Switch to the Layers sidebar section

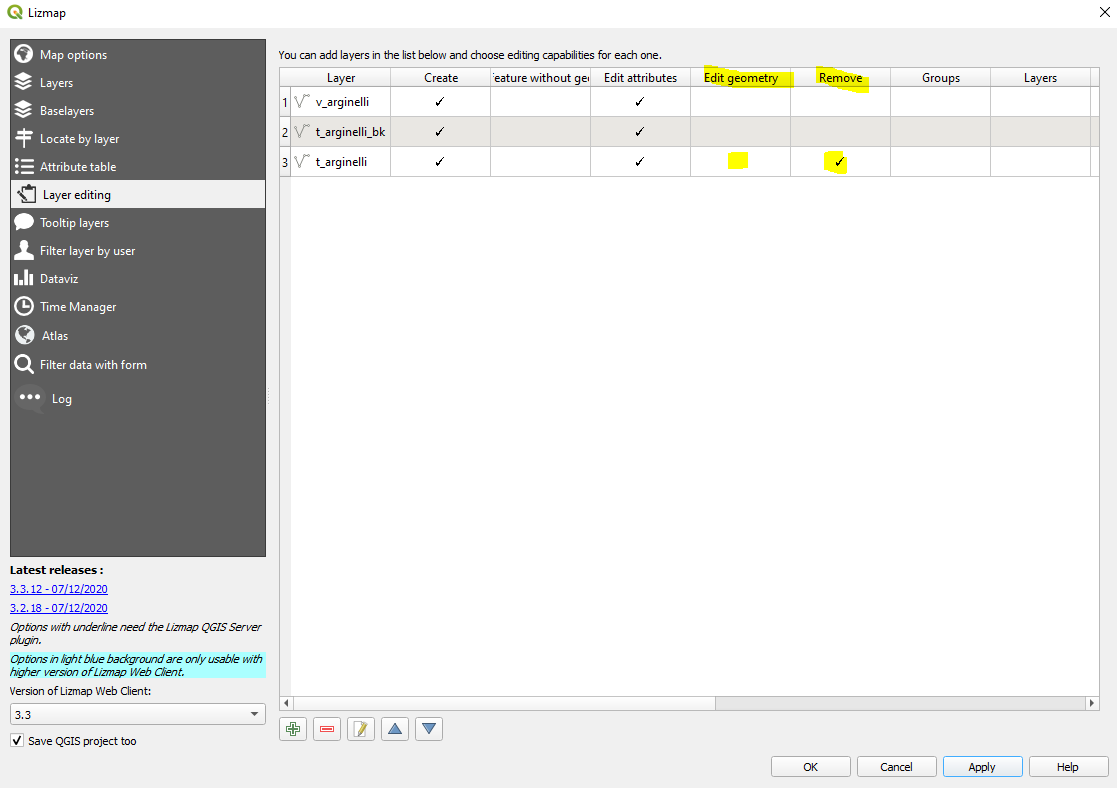[x=55, y=82]
